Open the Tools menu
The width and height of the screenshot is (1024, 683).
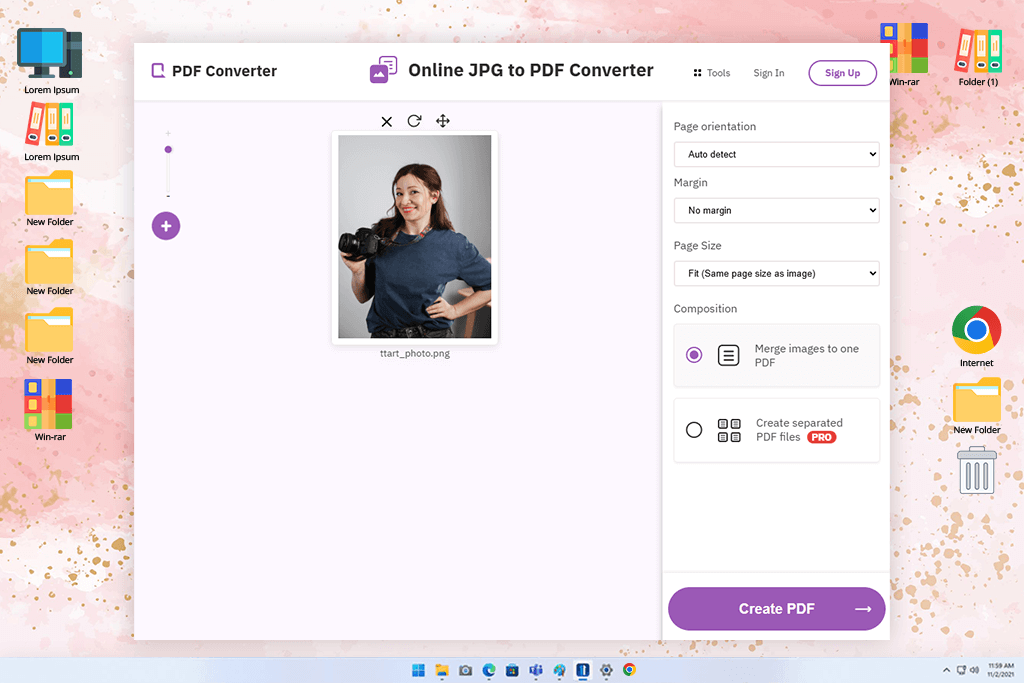[712, 73]
